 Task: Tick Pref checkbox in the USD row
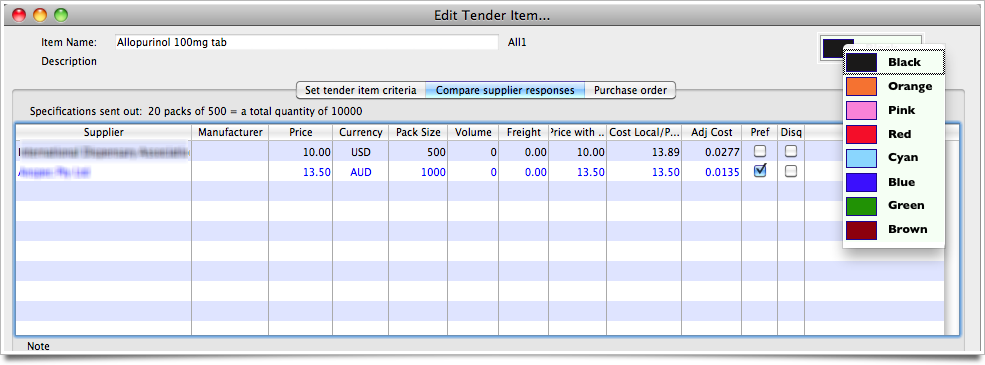[x=760, y=151]
